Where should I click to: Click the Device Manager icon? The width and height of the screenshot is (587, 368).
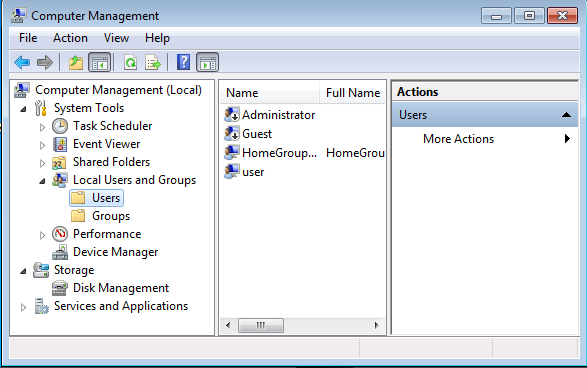(x=60, y=252)
